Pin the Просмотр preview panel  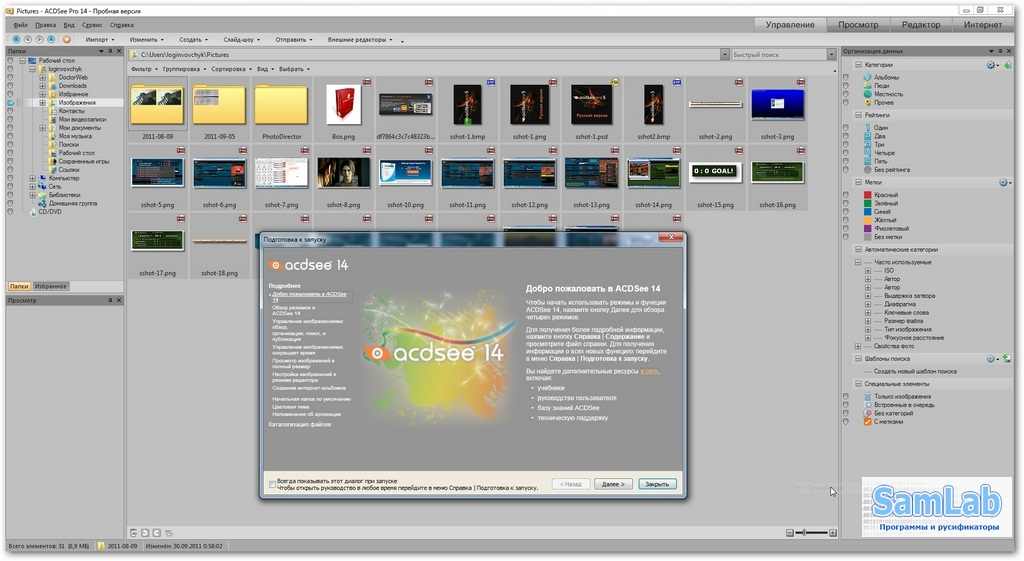click(x=110, y=300)
